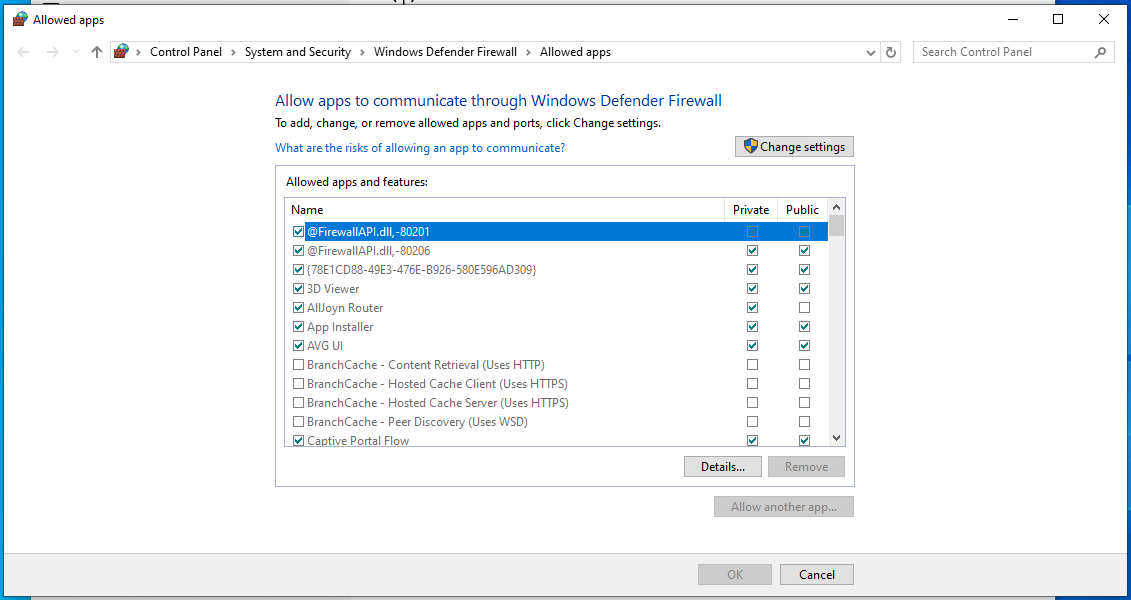Click the Private column header
This screenshot has width=1131, height=600.
(x=751, y=210)
